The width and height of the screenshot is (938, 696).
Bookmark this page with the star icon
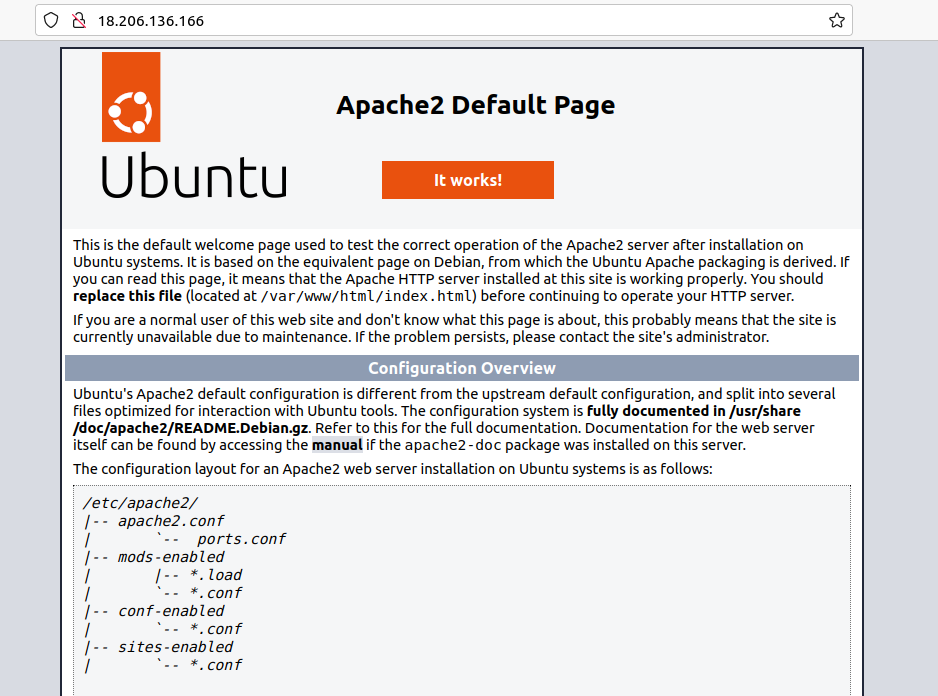[x=837, y=20]
